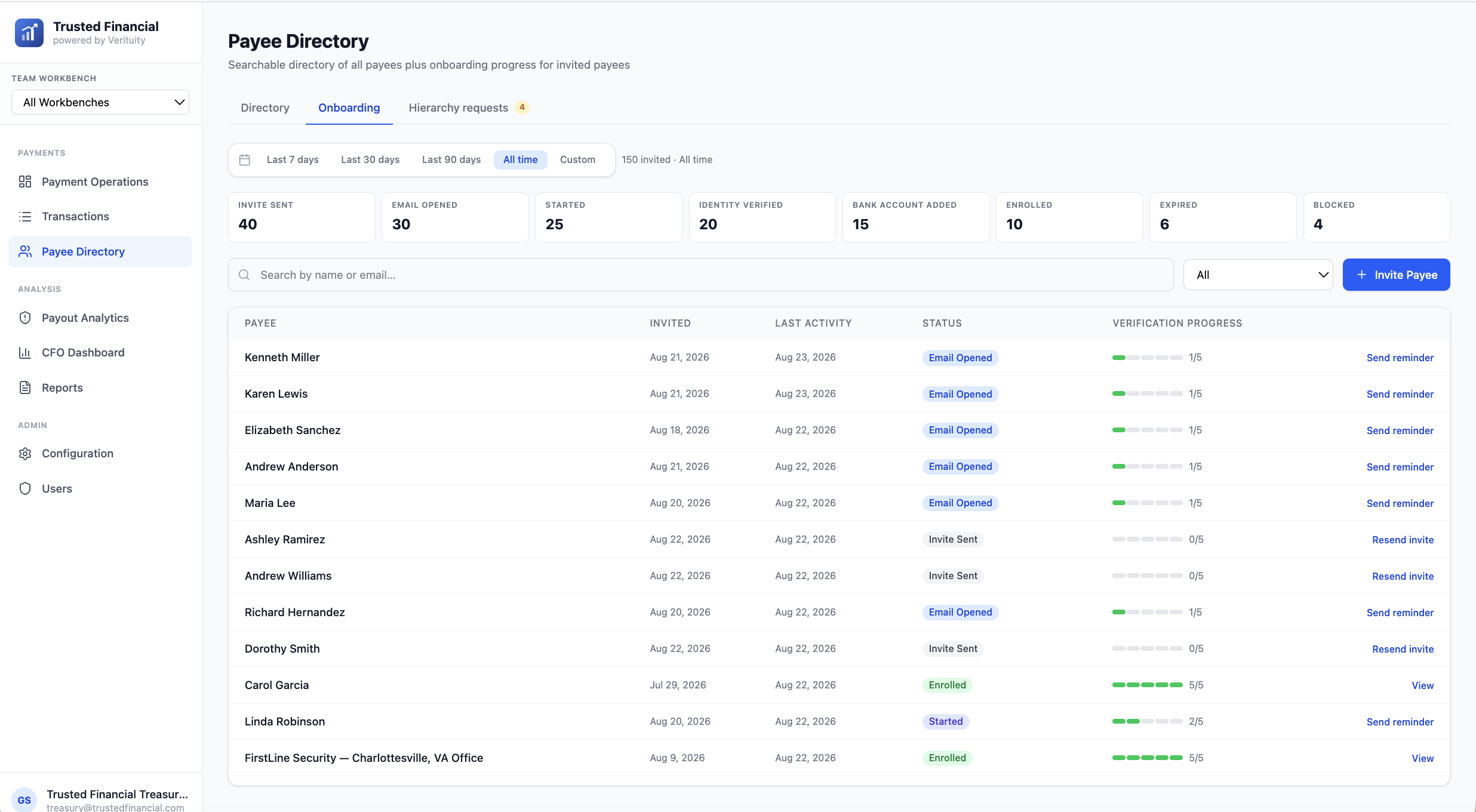The width and height of the screenshot is (1476, 812).
Task: Click Linda Robinson's 2/5 progress bar
Action: (1147, 721)
